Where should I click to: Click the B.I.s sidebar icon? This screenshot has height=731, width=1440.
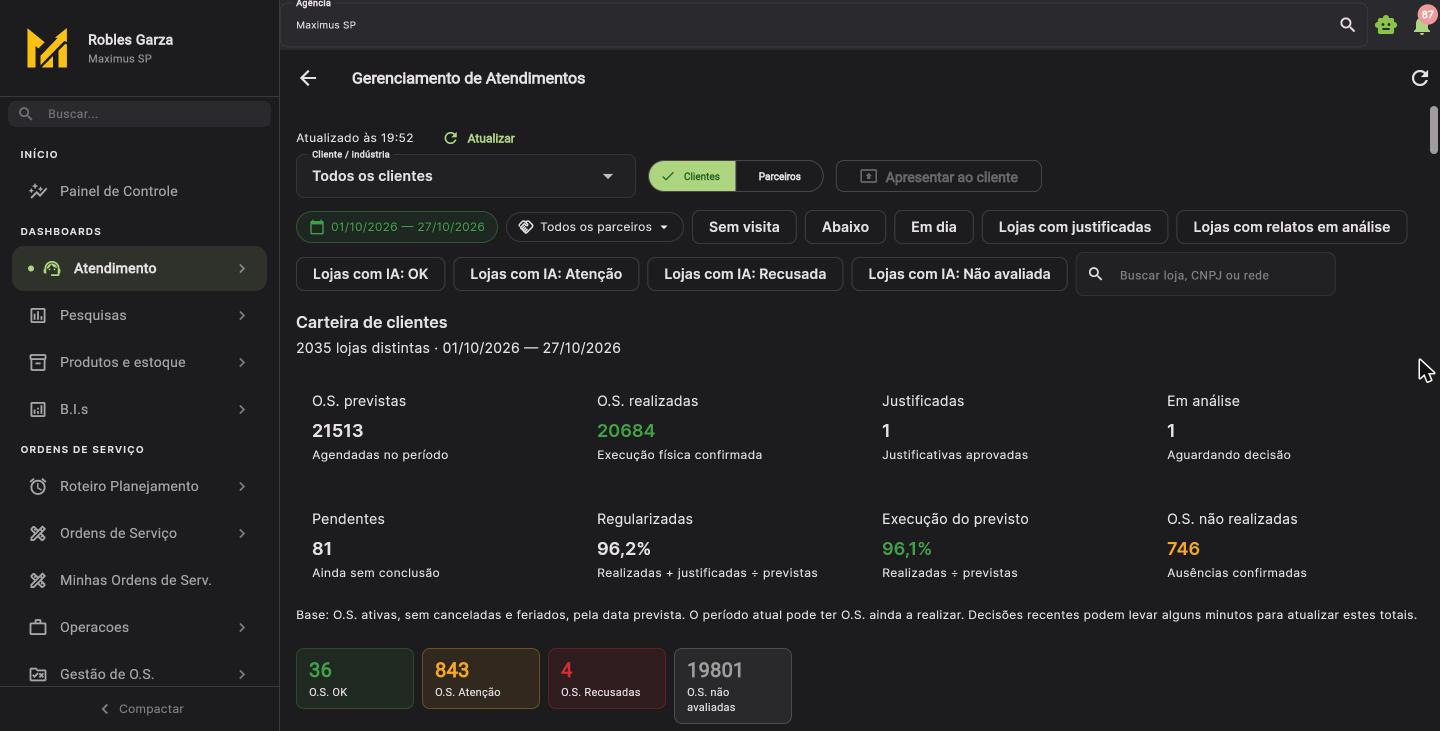tap(38, 409)
